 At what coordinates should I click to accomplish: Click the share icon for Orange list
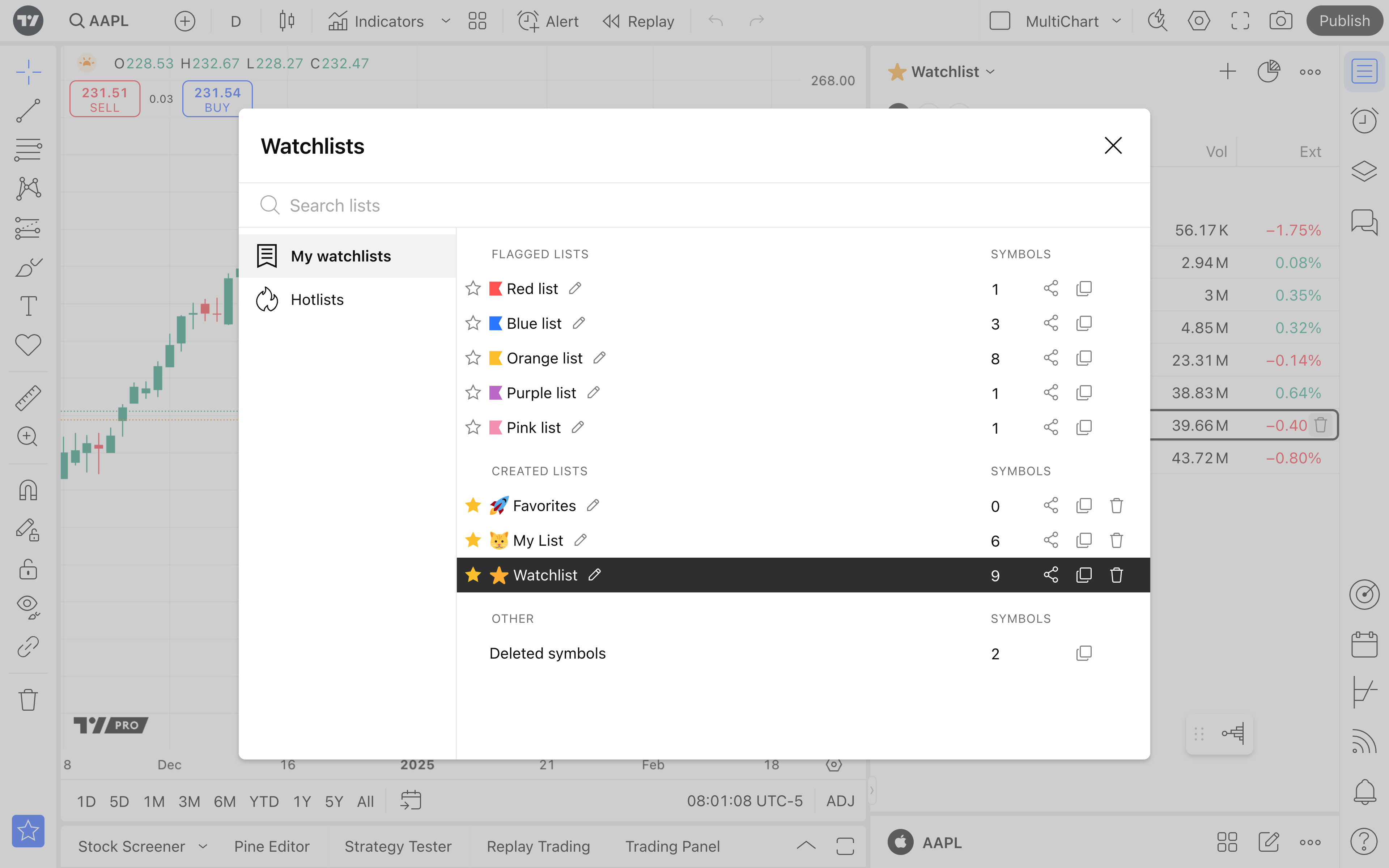click(1050, 358)
